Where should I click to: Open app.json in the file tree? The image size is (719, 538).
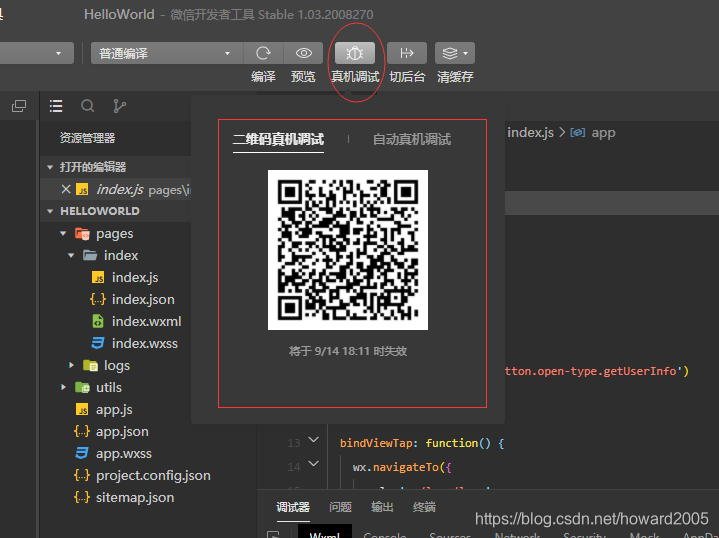tap(122, 432)
